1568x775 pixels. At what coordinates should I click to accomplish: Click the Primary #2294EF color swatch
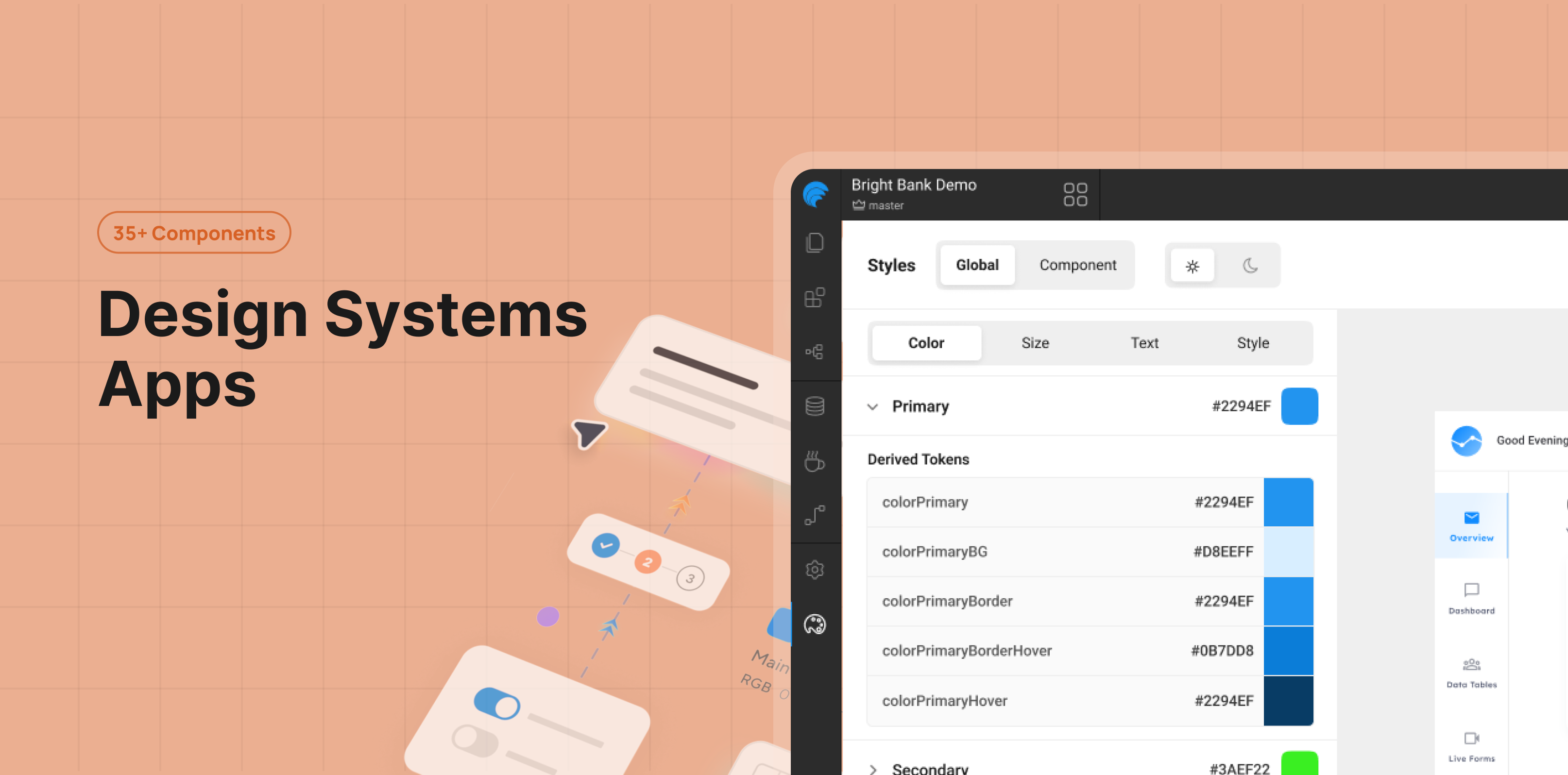point(1299,406)
